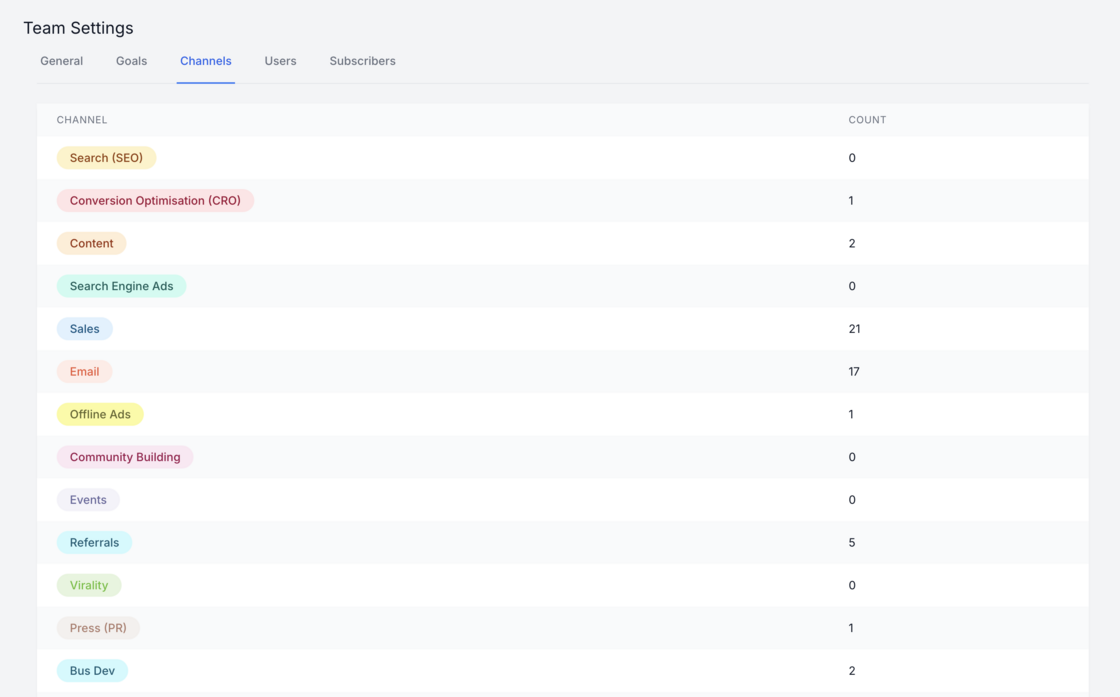Select the Press (PR) tag
1120x697 pixels.
pos(98,628)
